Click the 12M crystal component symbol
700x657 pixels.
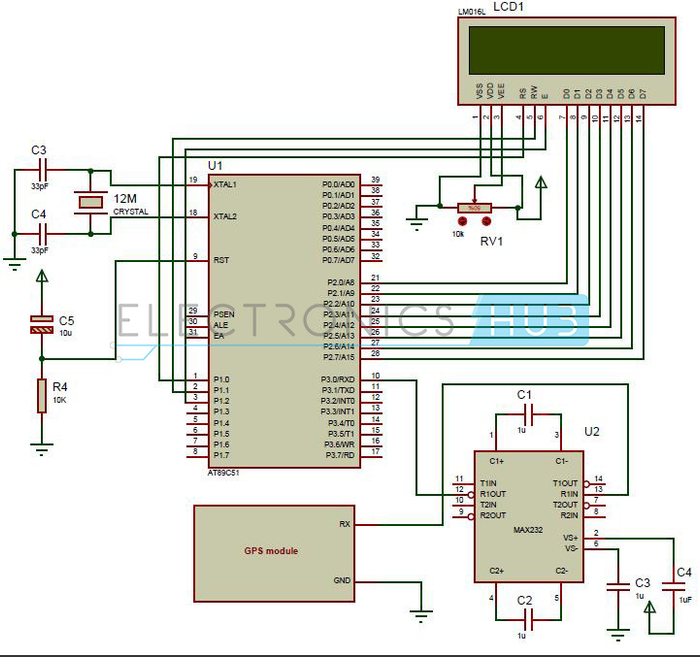point(91,203)
